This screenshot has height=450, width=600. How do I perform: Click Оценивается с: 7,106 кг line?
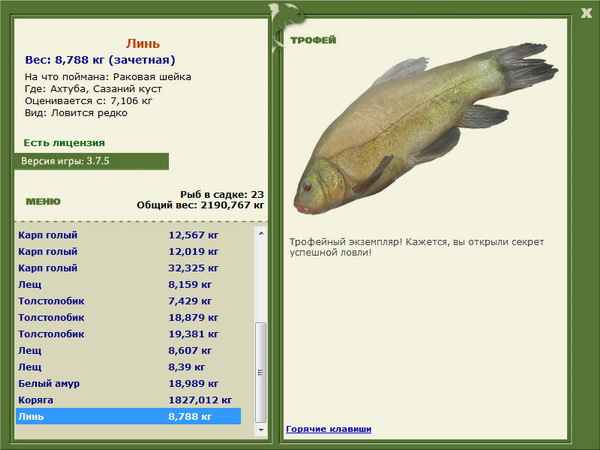[88, 101]
